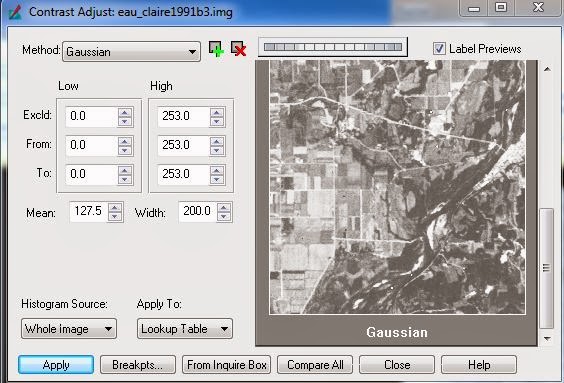Decrease Width with down arrow
This screenshot has height=383, width=564.
pyautogui.click(x=224, y=216)
